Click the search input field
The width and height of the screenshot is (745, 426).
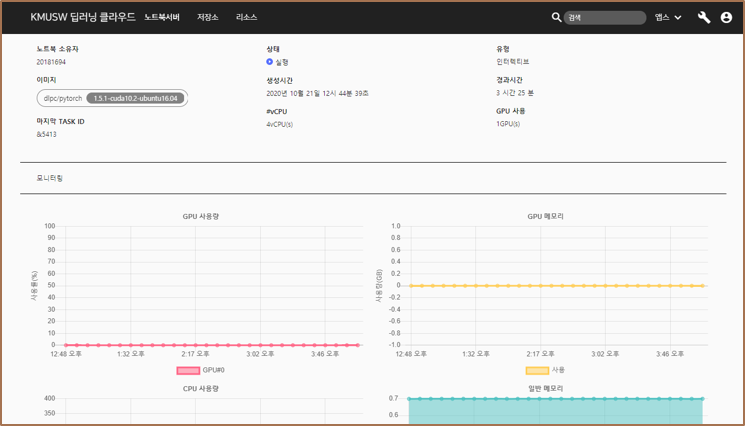605,18
